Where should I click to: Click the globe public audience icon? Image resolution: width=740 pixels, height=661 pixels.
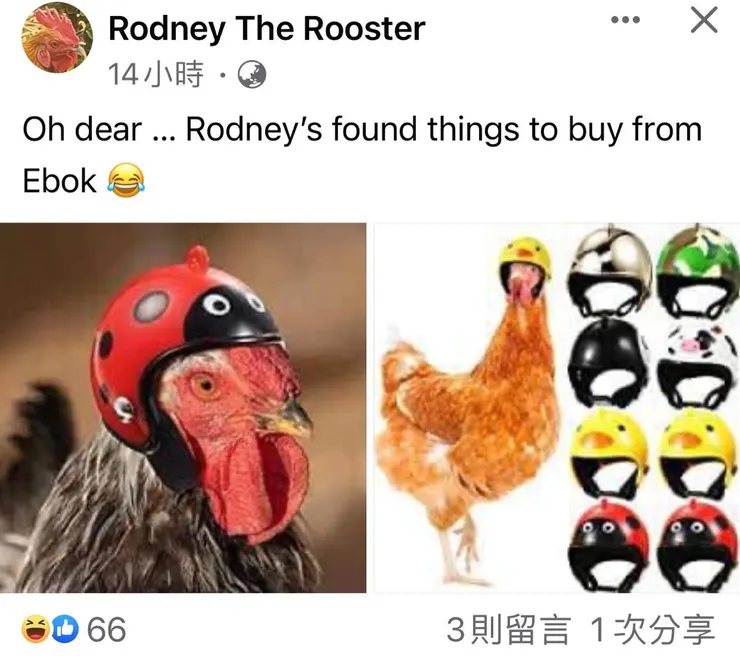pyautogui.click(x=252, y=75)
